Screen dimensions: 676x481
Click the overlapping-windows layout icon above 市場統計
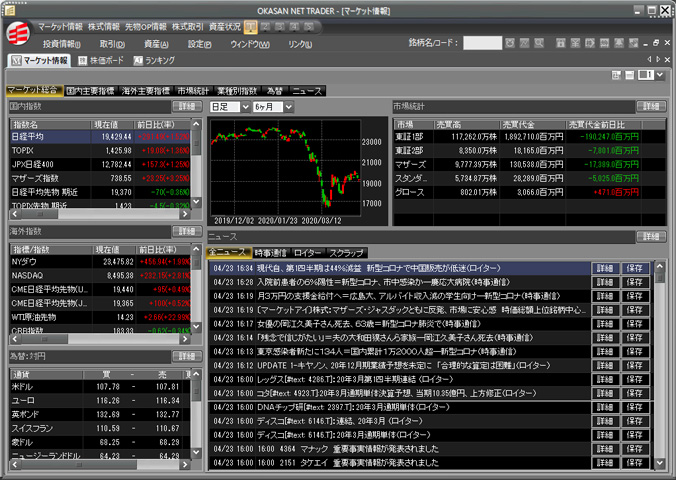tap(616, 75)
